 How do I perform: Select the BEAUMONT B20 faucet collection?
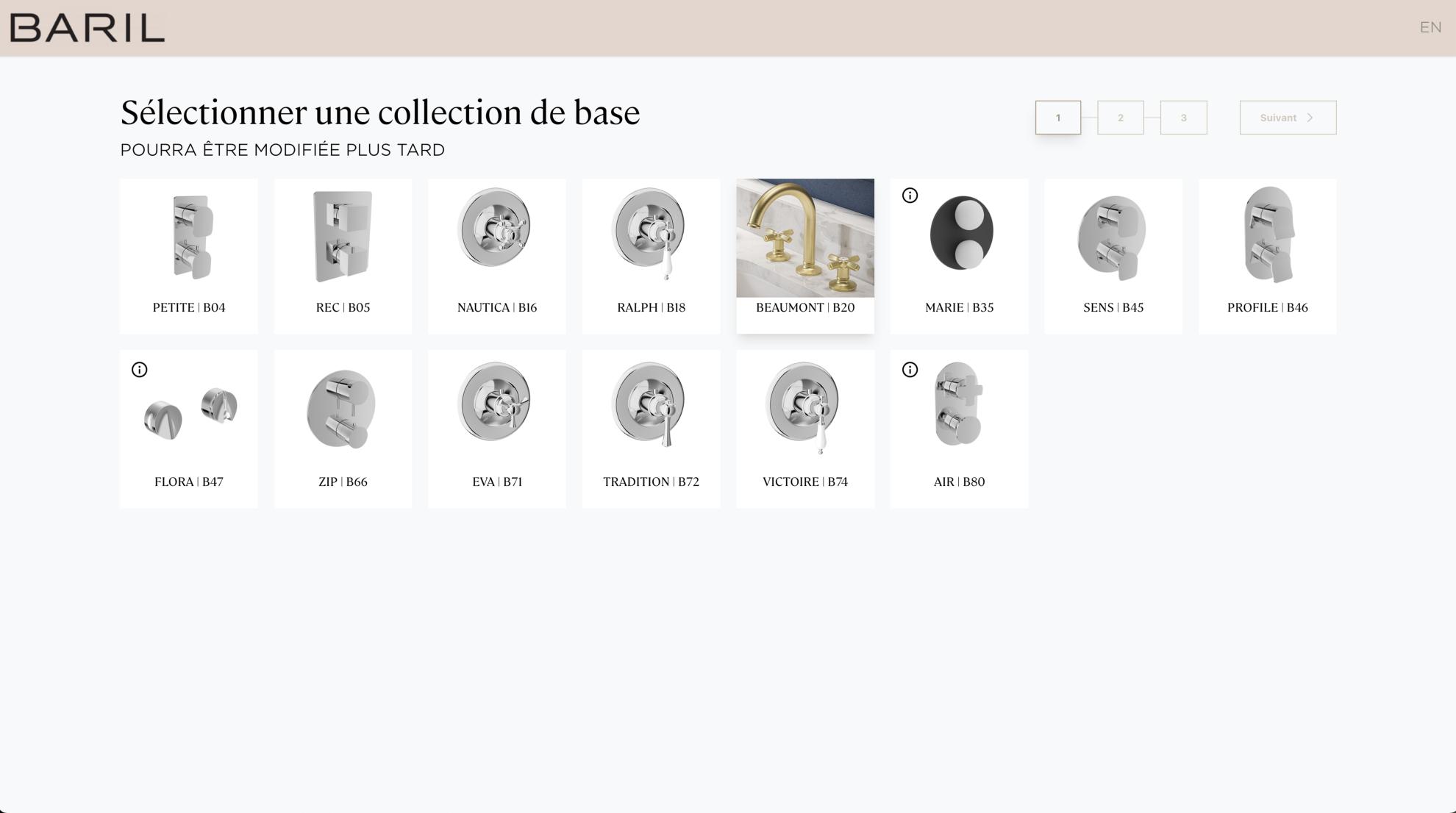click(x=805, y=255)
